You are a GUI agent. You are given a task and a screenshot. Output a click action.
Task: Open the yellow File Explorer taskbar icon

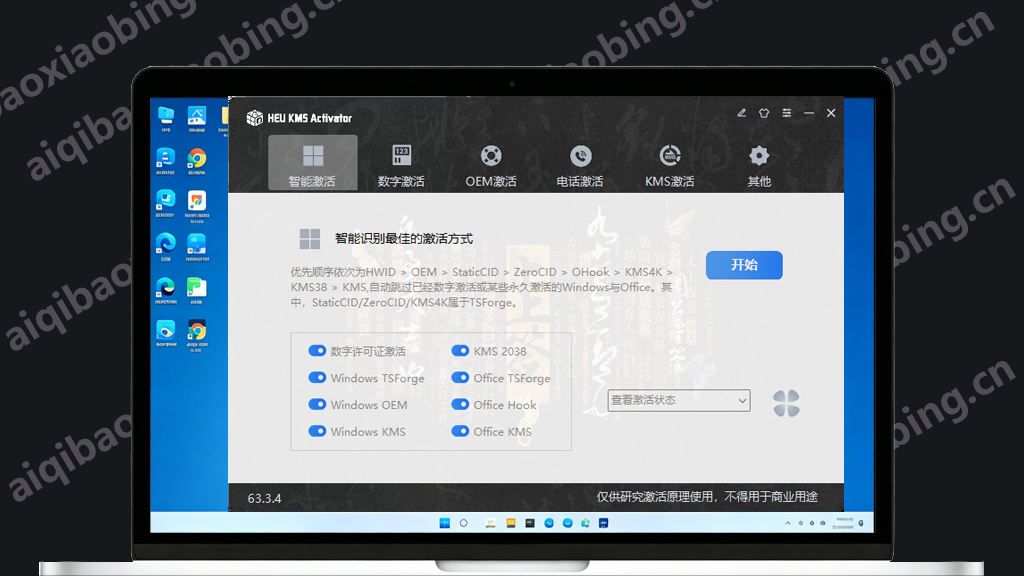click(x=511, y=523)
